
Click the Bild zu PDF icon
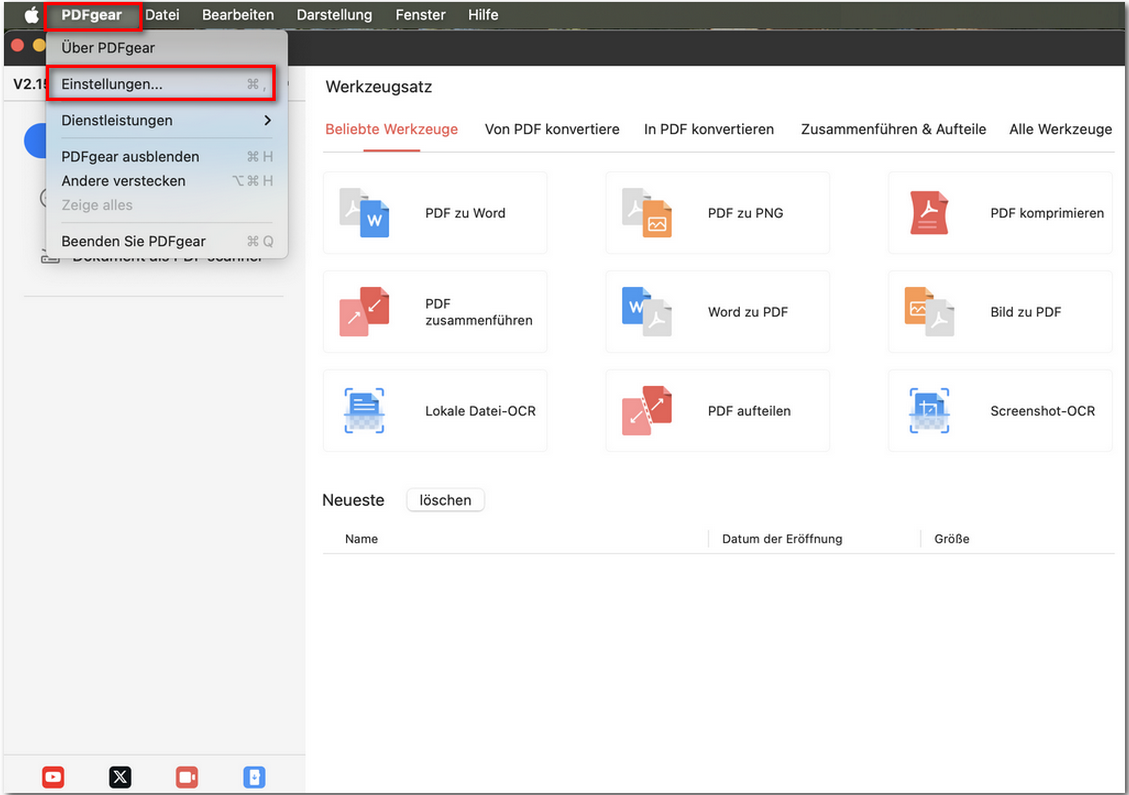[929, 311]
